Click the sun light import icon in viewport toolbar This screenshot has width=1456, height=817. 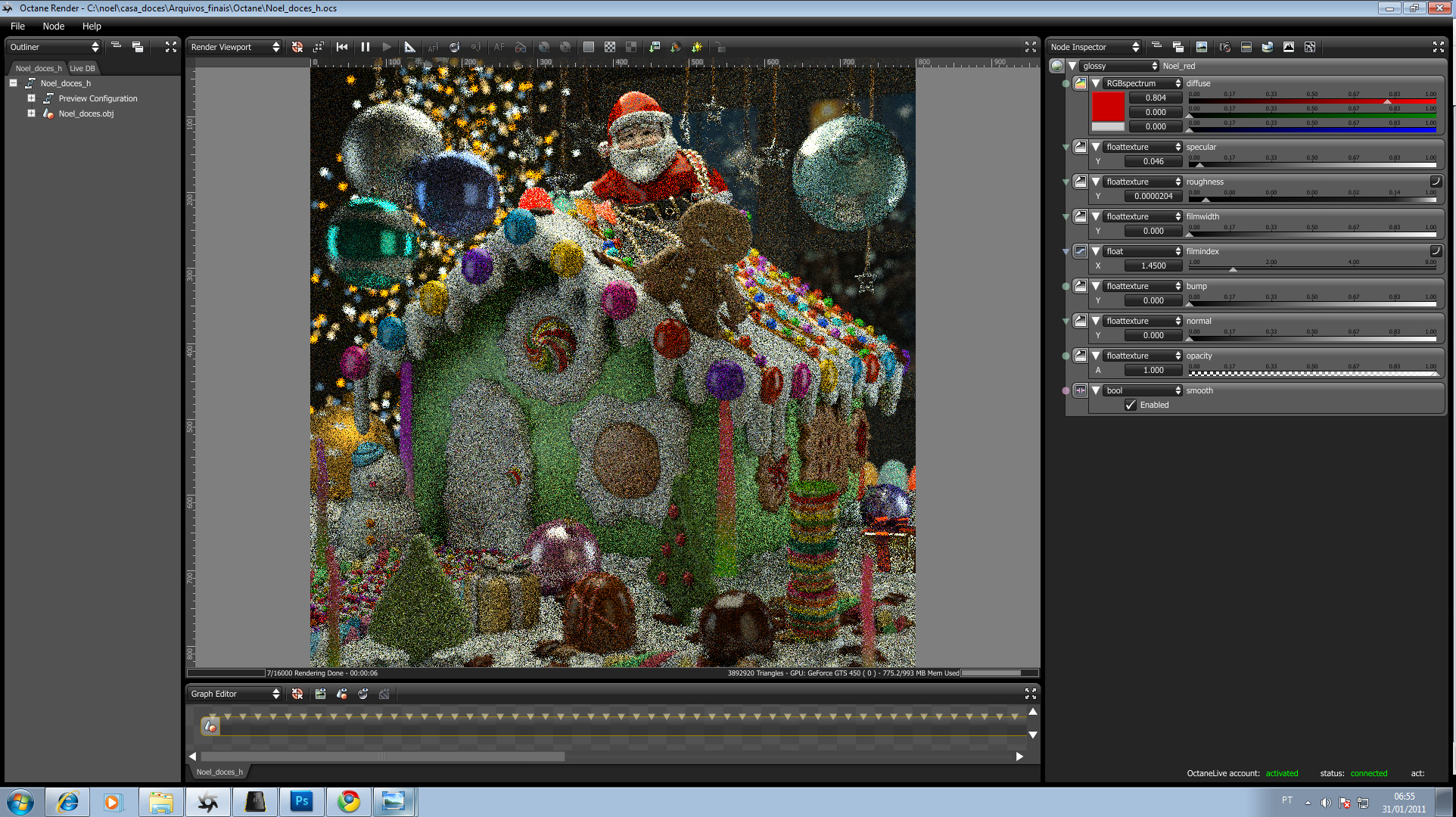697,47
